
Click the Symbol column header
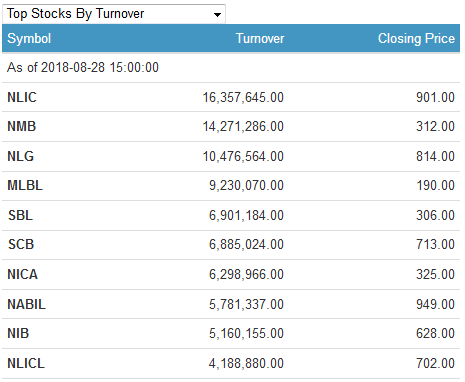click(x=29, y=38)
